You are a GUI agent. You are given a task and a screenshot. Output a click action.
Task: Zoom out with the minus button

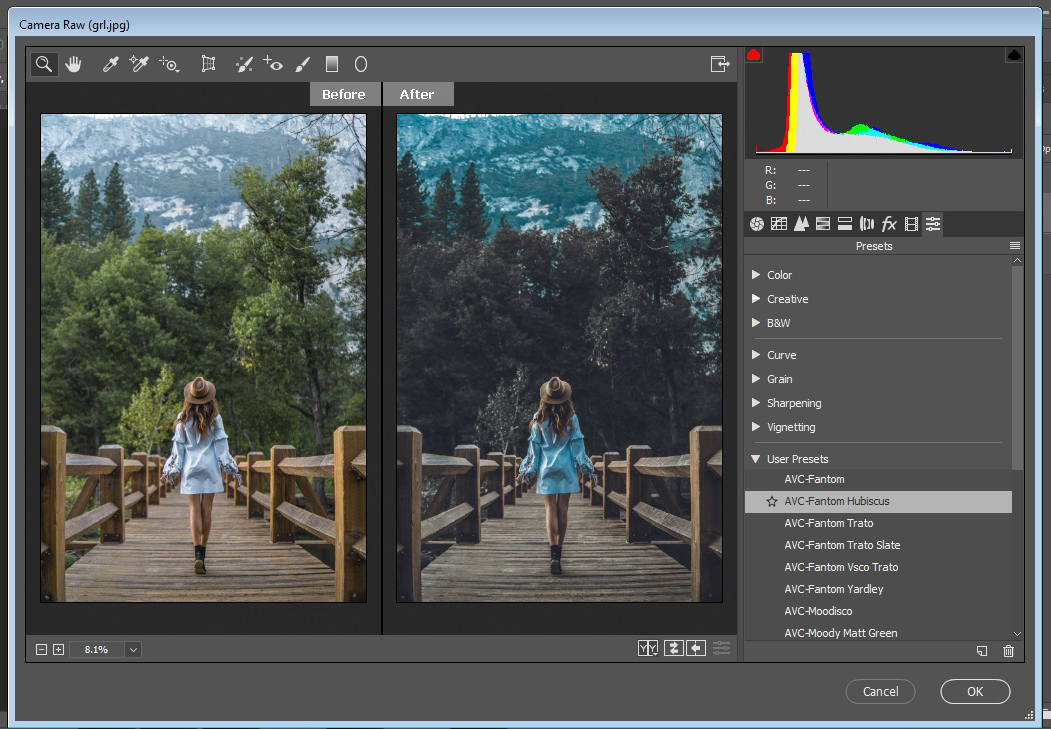click(x=42, y=649)
